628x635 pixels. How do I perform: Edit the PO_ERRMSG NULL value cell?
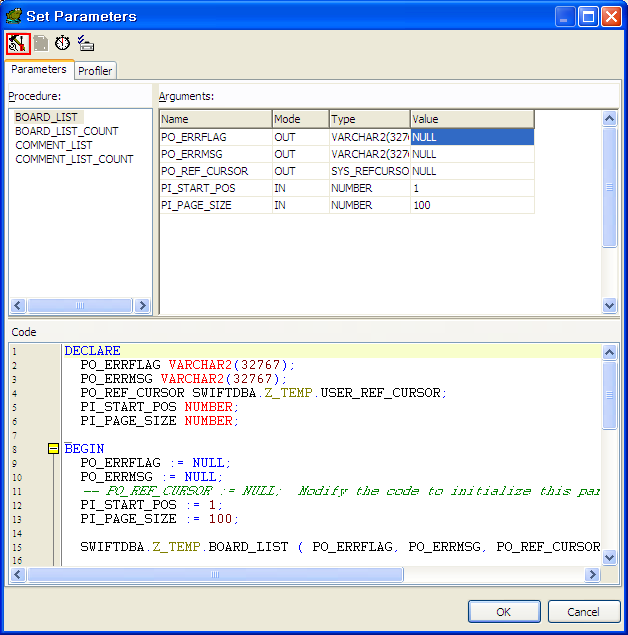pyautogui.click(x=472, y=154)
